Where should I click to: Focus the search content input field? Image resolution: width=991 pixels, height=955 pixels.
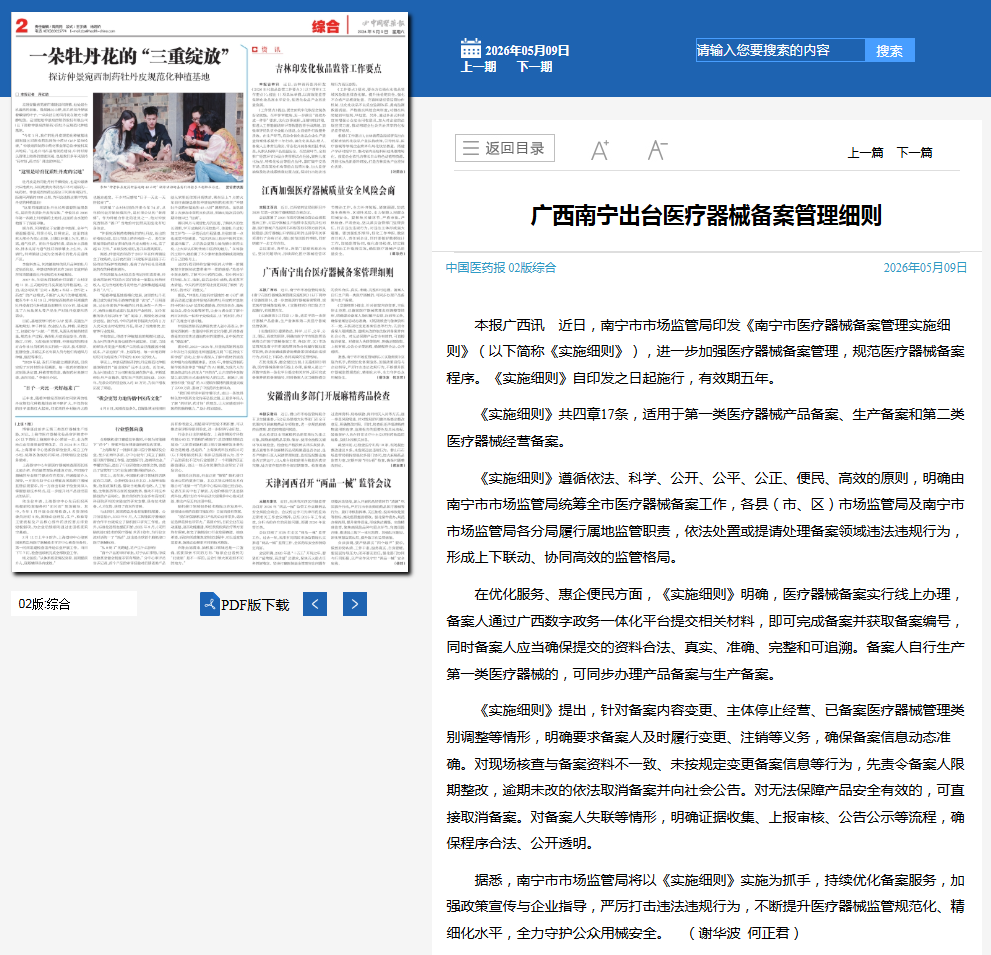coord(780,51)
